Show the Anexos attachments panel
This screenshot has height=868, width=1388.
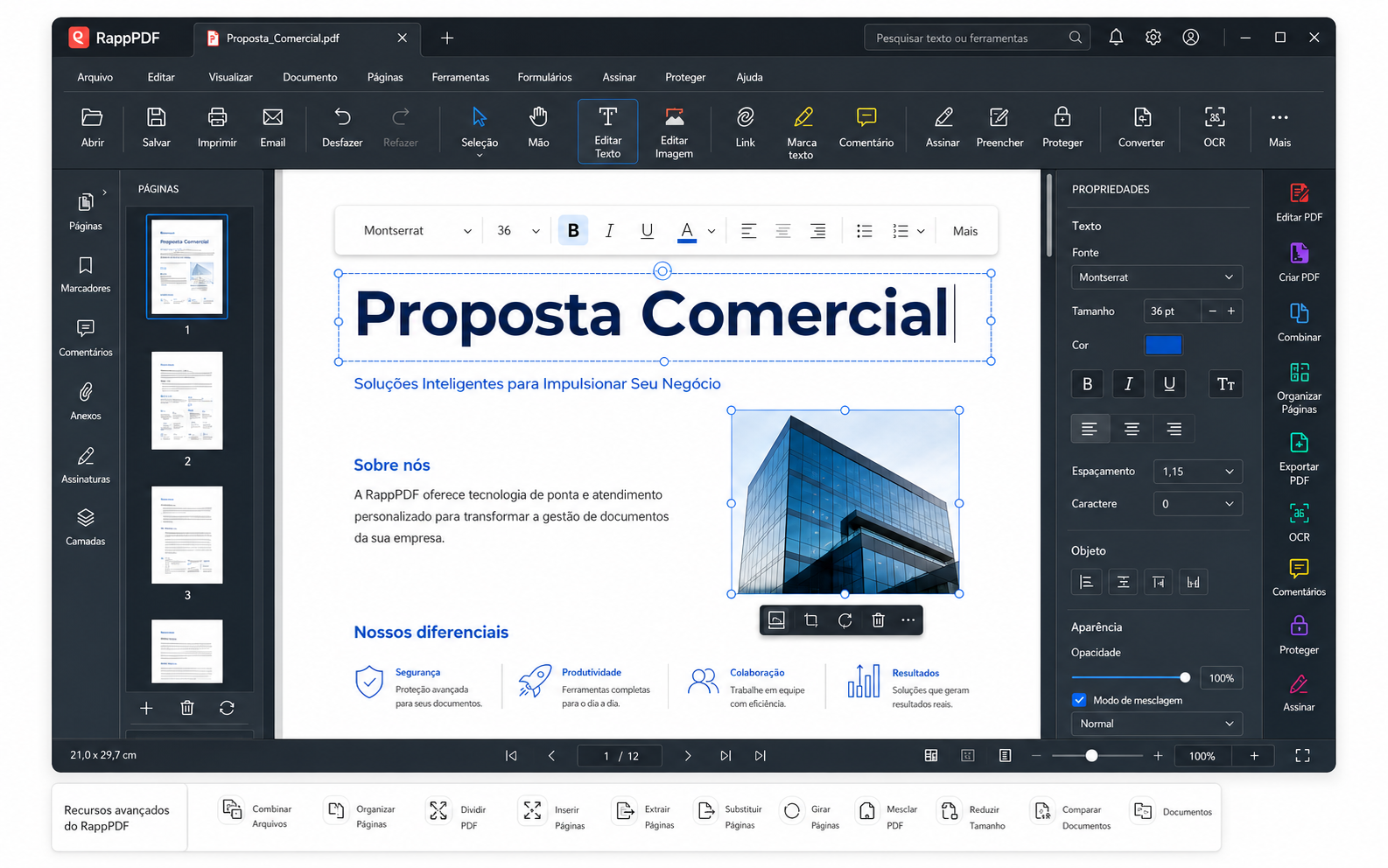[x=86, y=402]
